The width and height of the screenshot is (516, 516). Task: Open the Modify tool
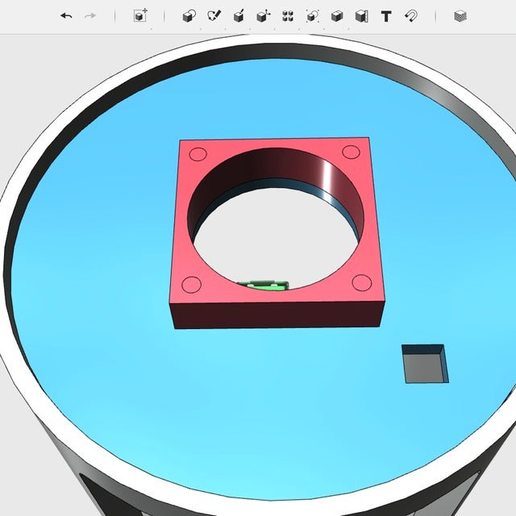coord(263,16)
